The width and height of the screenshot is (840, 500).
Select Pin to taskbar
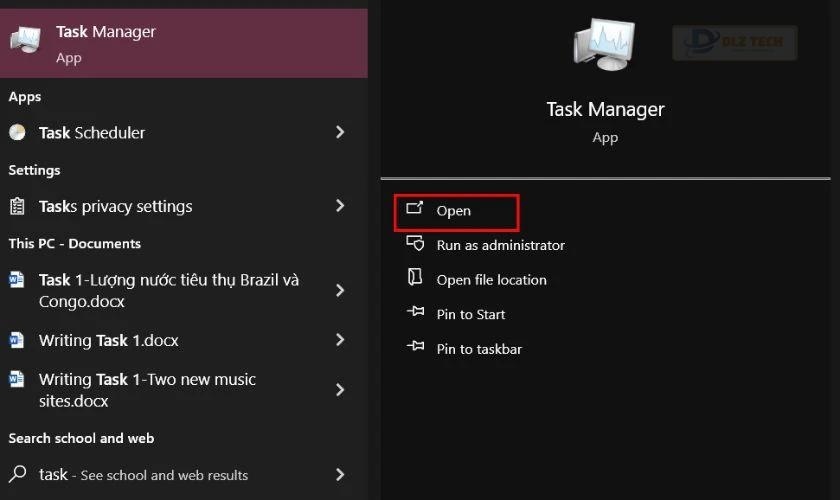click(x=479, y=349)
